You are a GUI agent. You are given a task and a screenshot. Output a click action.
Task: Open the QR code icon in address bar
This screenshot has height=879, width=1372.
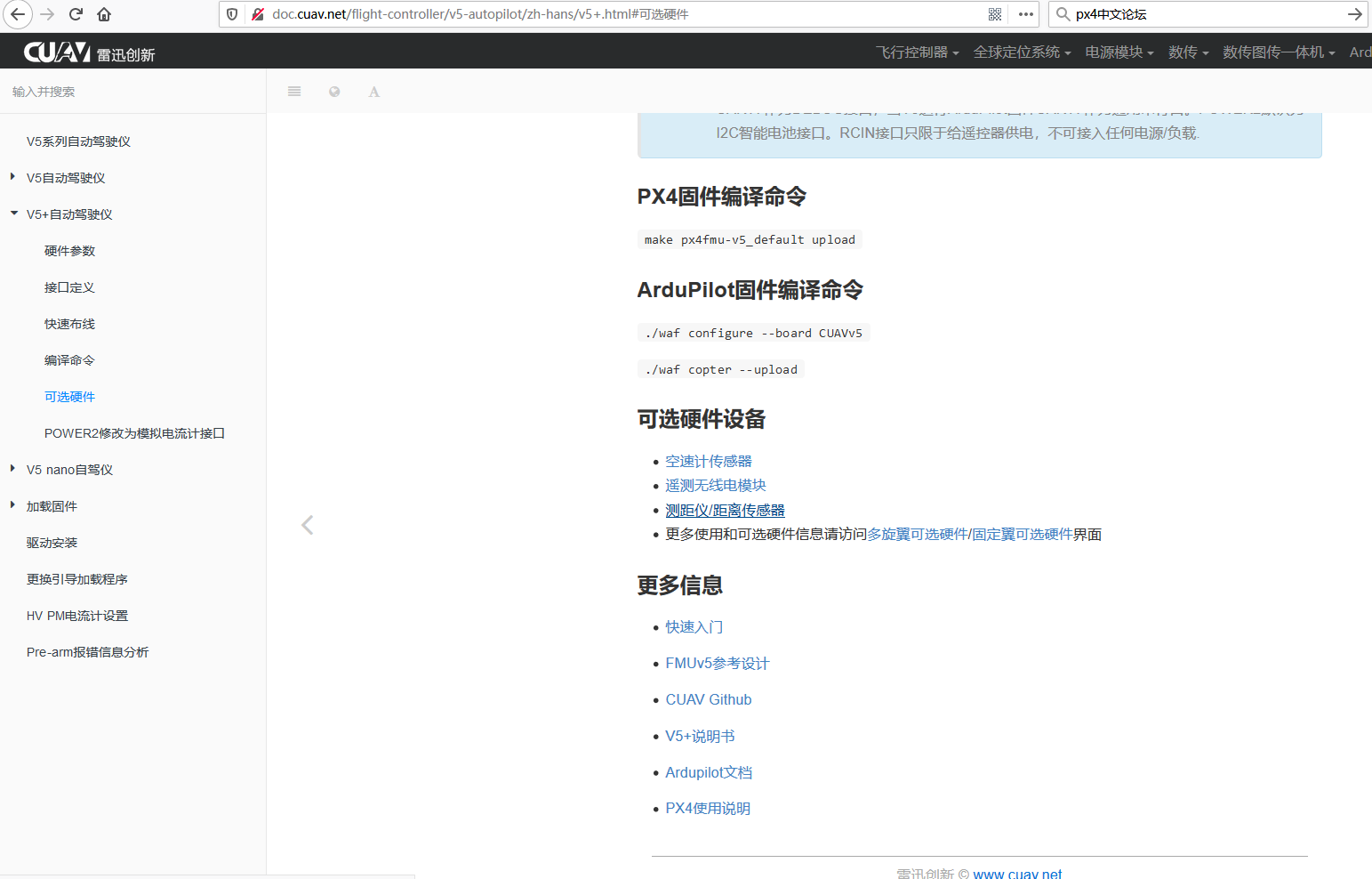995,14
